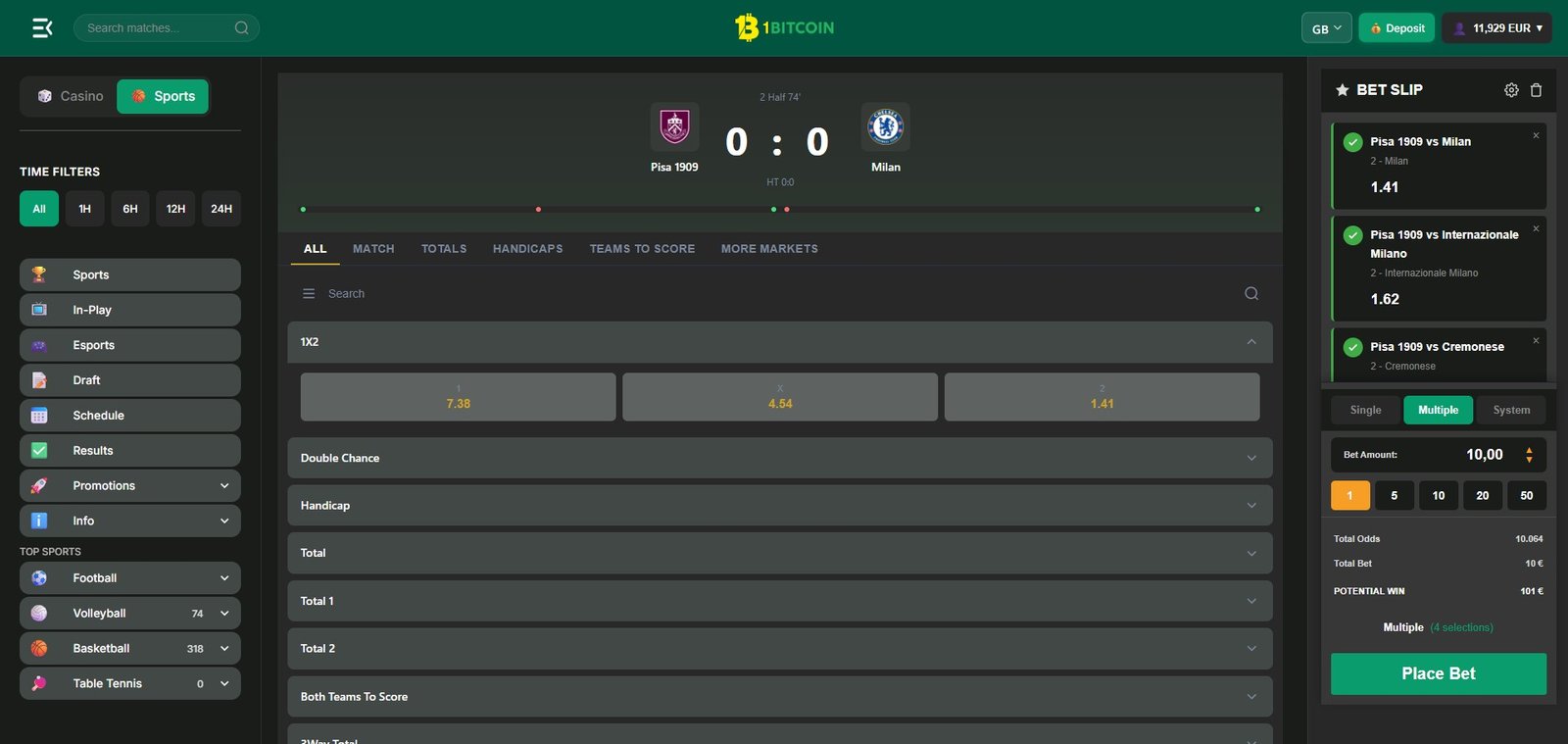Click the Pisa 1909 team crest

point(674,126)
